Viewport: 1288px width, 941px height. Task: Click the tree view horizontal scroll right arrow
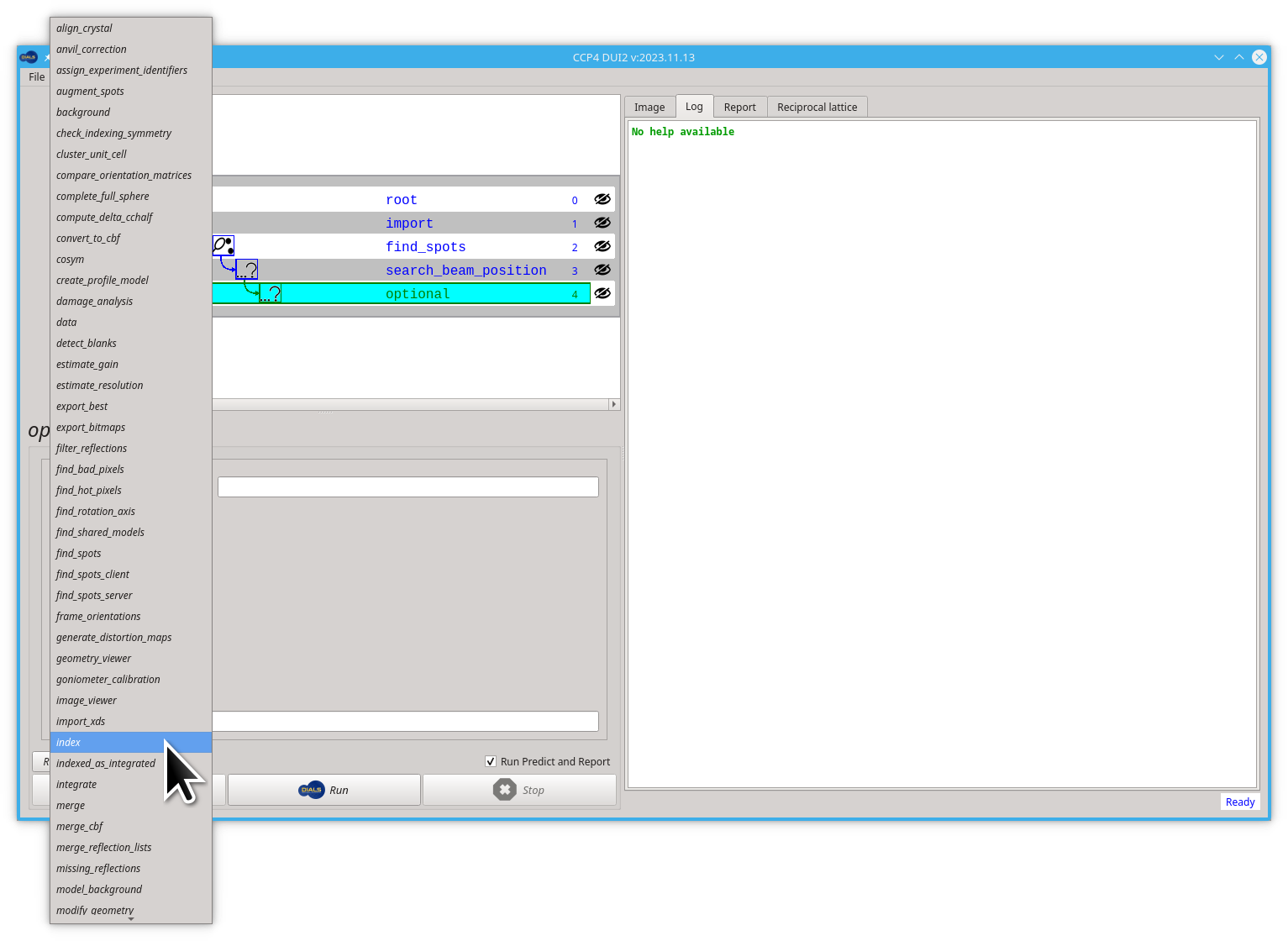[613, 404]
